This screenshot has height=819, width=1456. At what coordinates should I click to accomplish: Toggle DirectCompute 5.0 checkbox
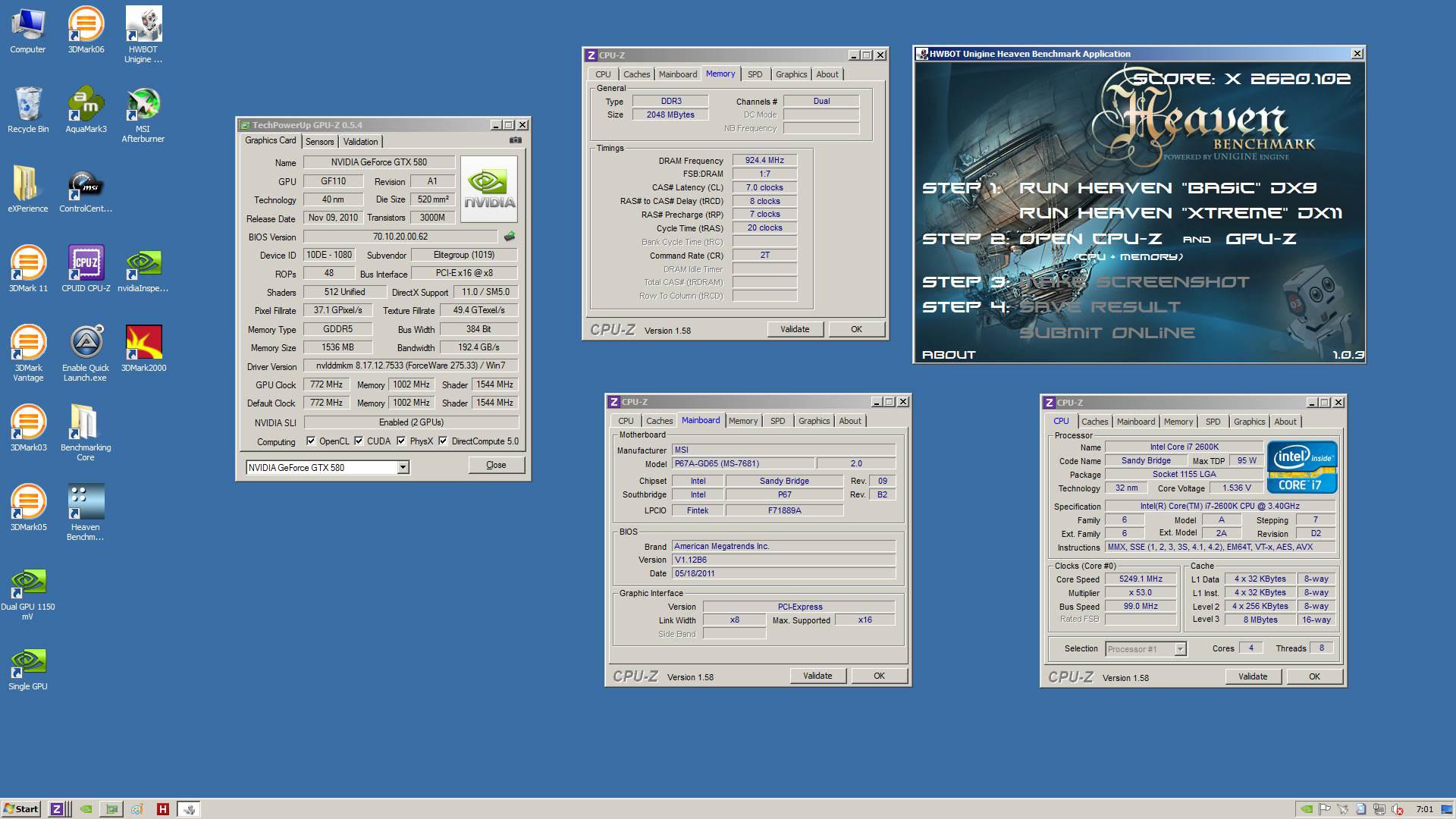[443, 441]
